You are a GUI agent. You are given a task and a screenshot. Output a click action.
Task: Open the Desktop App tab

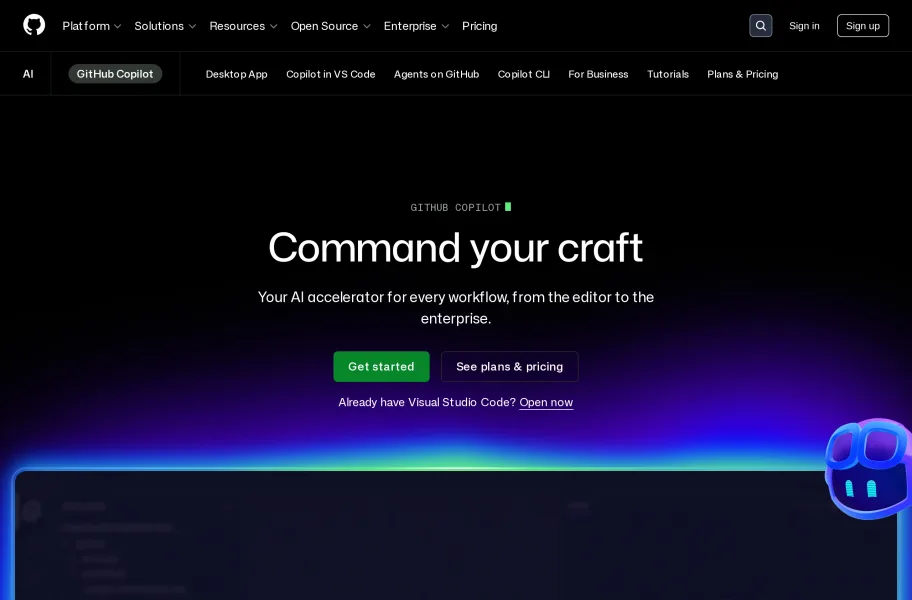click(x=236, y=74)
